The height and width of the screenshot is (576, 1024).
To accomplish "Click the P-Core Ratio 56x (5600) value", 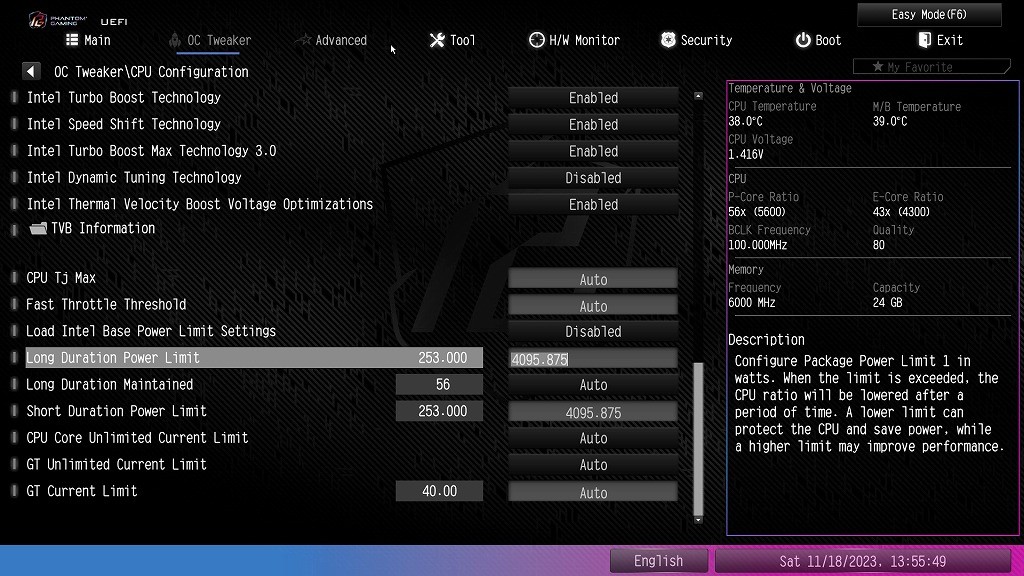I will pos(757,212).
